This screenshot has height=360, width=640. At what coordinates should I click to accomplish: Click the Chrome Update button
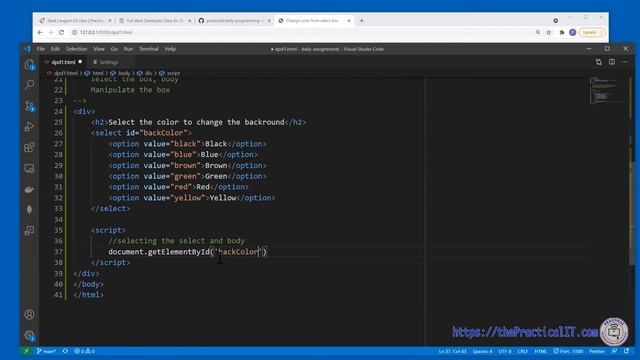pyautogui.click(x=592, y=32)
